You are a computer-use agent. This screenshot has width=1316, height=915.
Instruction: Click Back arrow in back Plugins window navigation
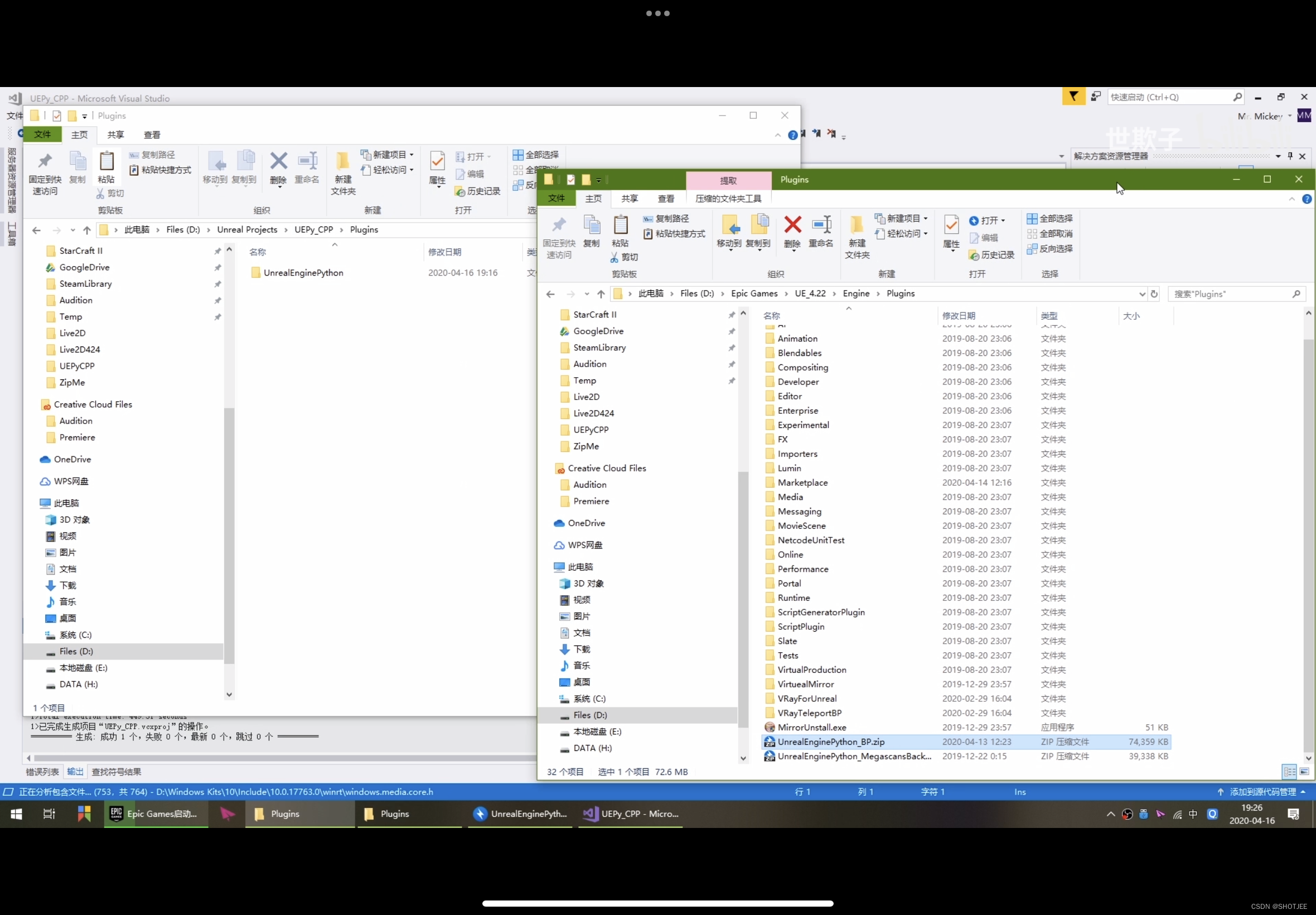36,230
